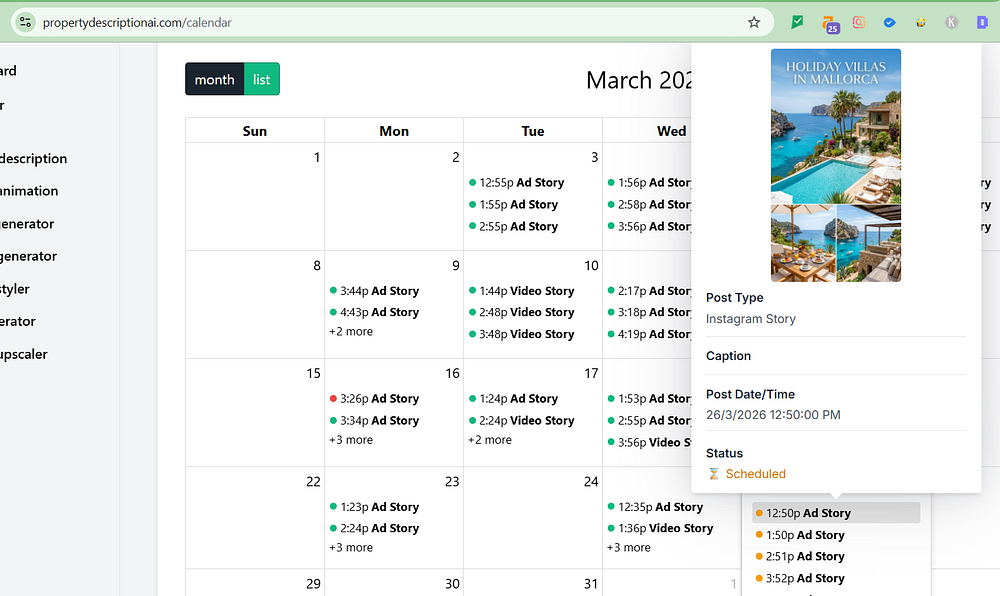This screenshot has height=596, width=1000.
Task: Open the 2:55p Ad Story on Tuesday 3
Action: coord(513,226)
